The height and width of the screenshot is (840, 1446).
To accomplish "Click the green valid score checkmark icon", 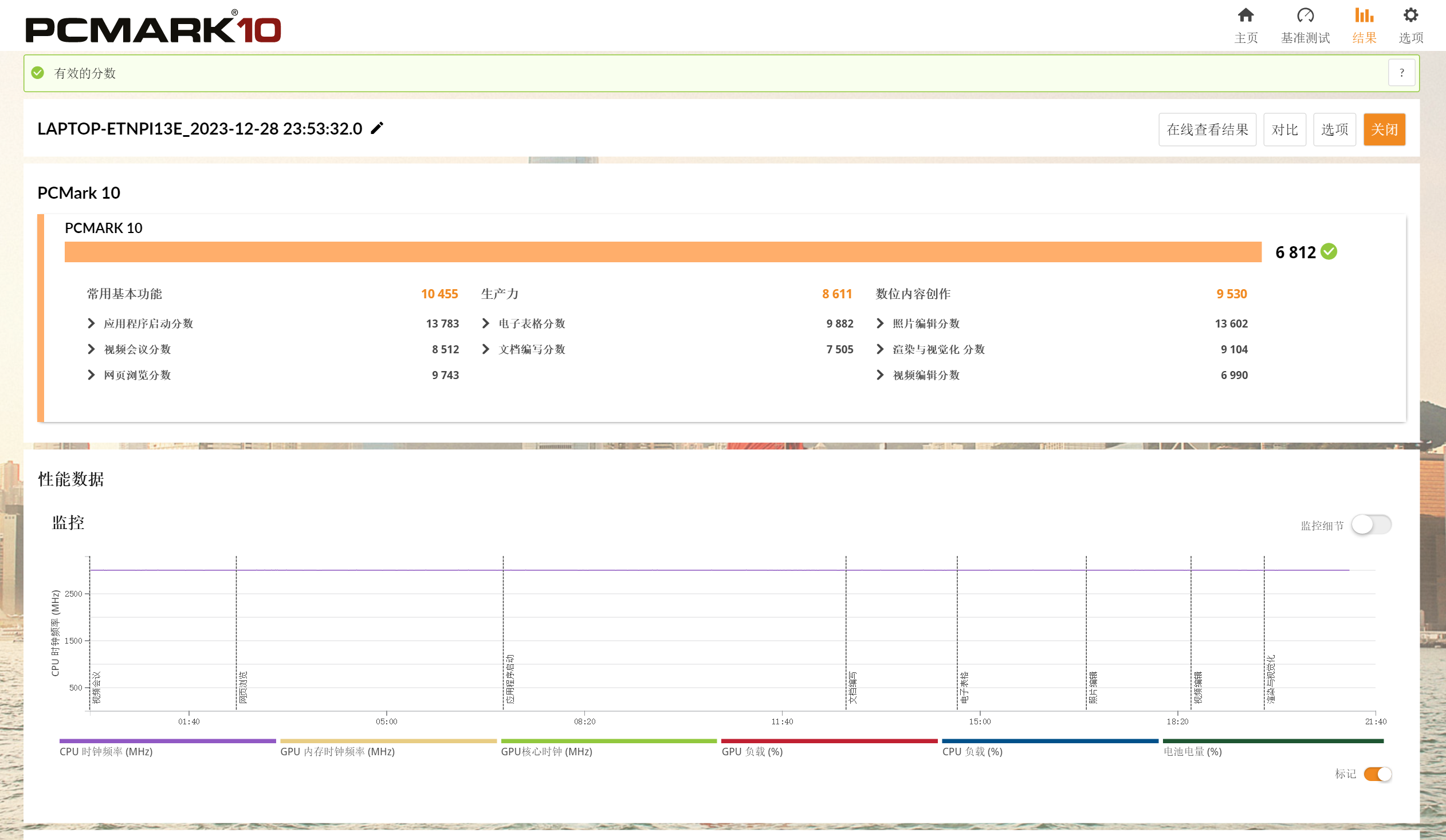I will [x=38, y=73].
